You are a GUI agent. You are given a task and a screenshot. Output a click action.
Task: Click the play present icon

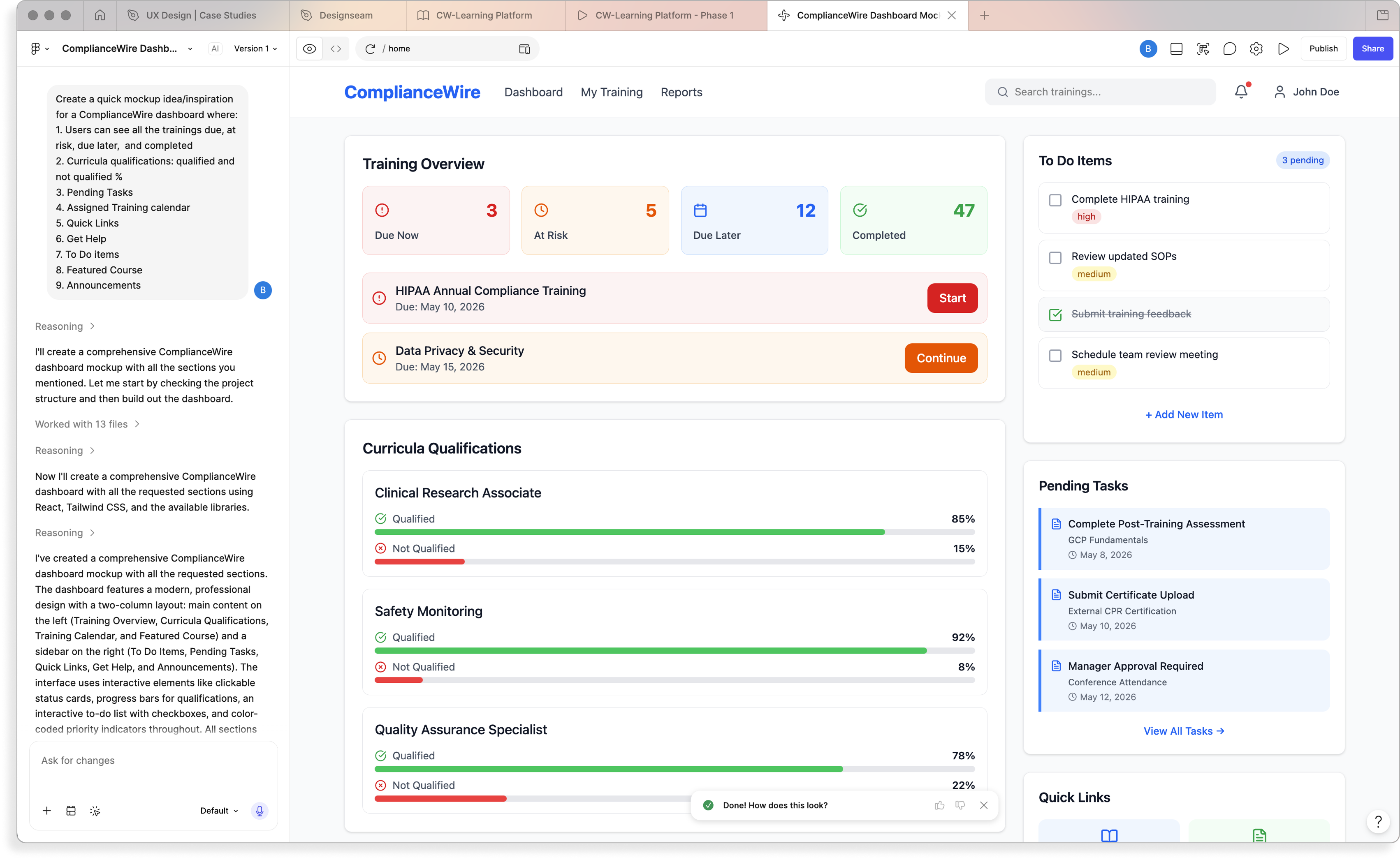(x=1283, y=49)
